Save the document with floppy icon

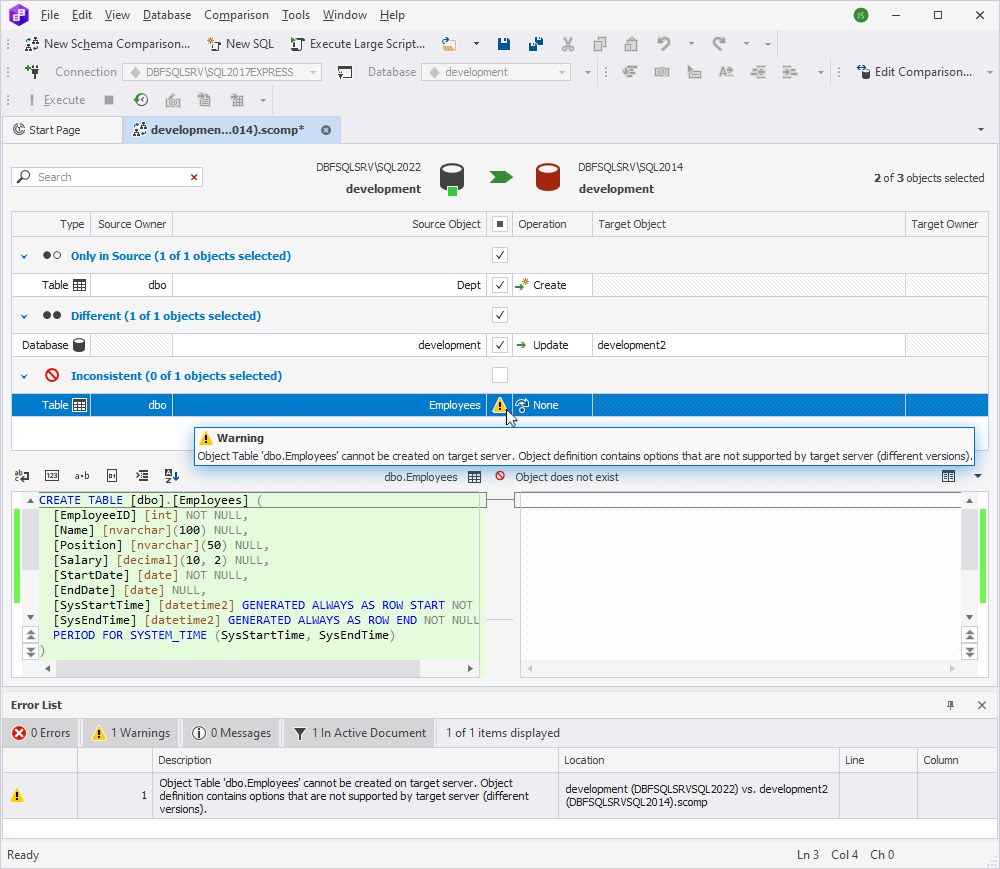tap(504, 44)
